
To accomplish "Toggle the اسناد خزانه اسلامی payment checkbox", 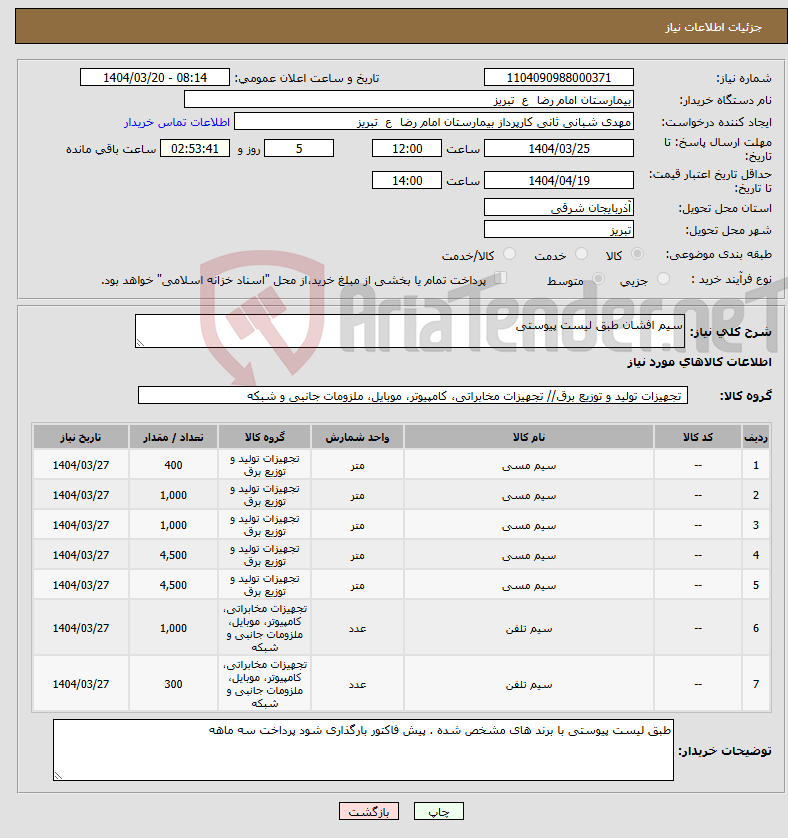I will click(x=500, y=277).
